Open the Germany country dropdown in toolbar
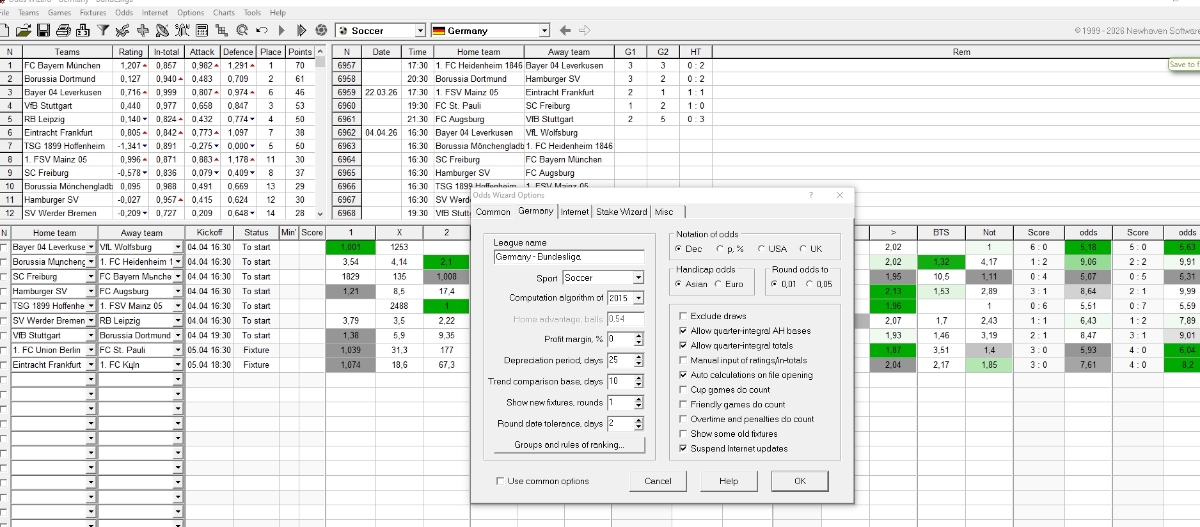 pyautogui.click(x=544, y=31)
